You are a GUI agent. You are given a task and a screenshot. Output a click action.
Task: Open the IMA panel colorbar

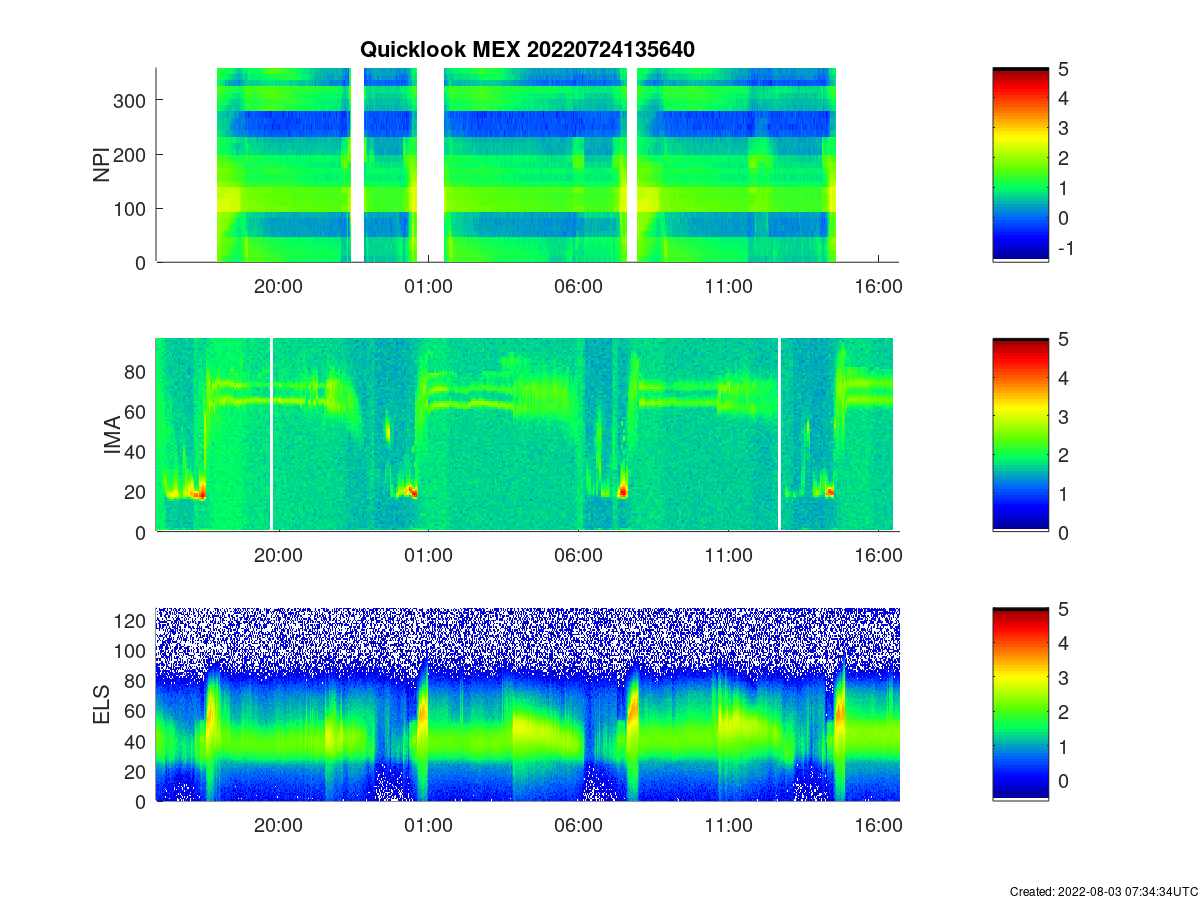[x=1021, y=435]
